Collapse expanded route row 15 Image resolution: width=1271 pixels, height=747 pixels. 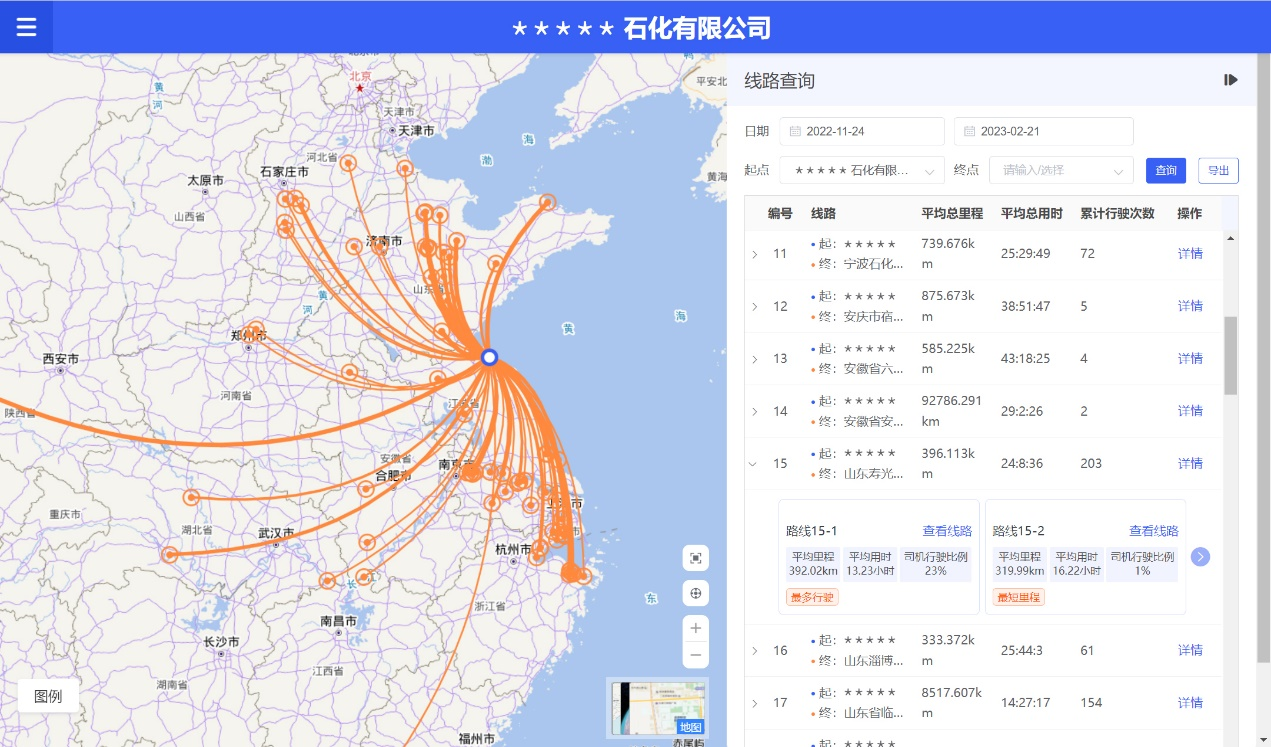(x=755, y=464)
